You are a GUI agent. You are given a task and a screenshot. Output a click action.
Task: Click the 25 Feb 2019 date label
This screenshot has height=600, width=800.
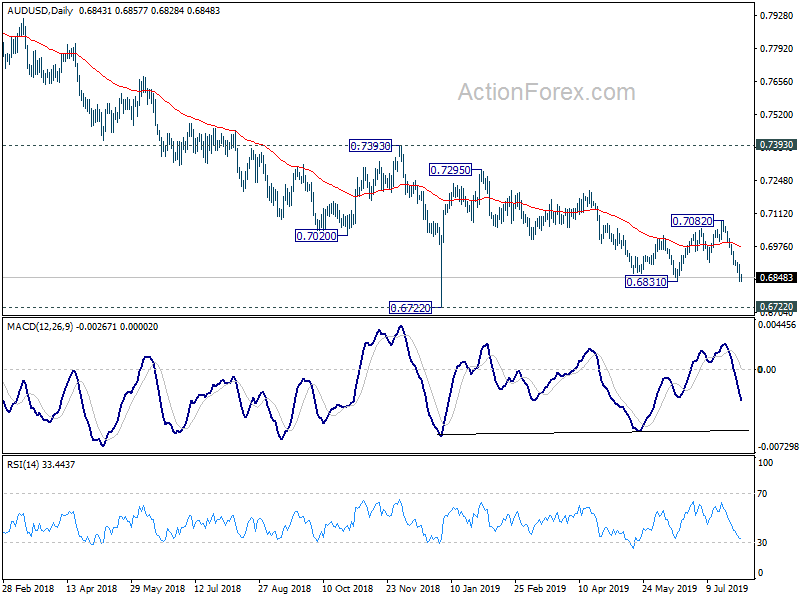tap(540, 588)
